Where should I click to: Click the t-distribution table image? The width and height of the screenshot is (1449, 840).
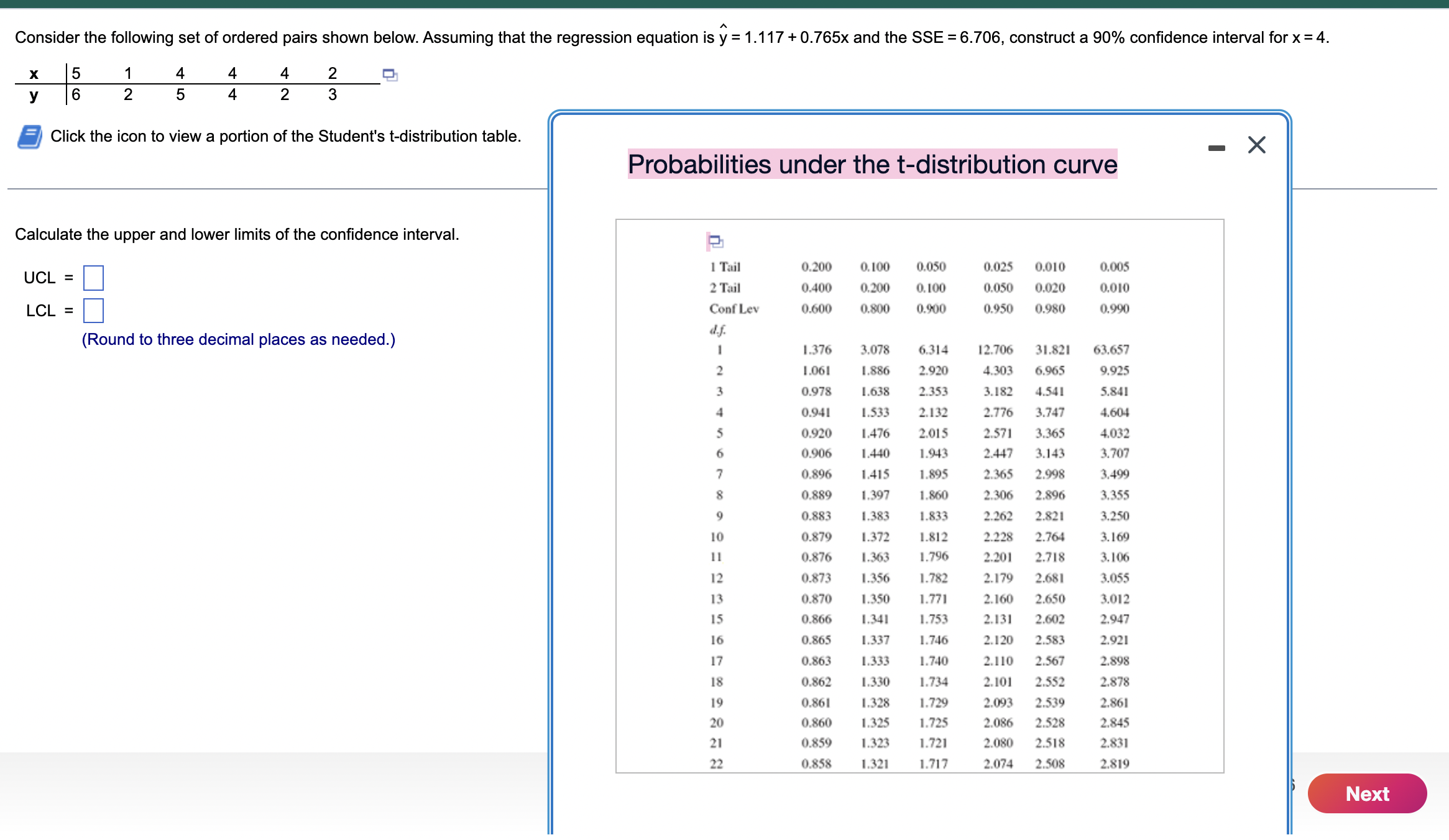click(x=919, y=496)
